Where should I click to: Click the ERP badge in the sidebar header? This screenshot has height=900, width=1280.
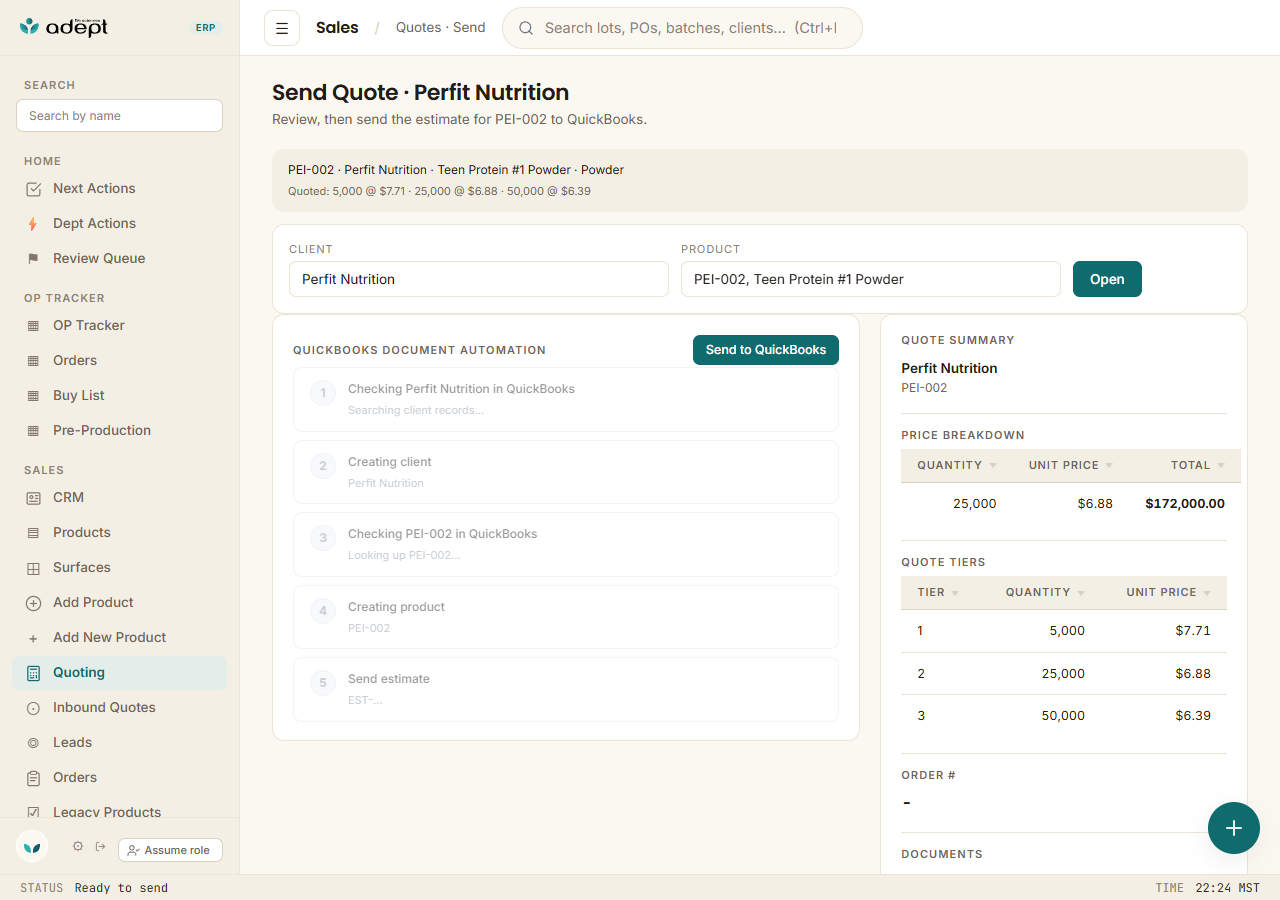pyautogui.click(x=206, y=28)
